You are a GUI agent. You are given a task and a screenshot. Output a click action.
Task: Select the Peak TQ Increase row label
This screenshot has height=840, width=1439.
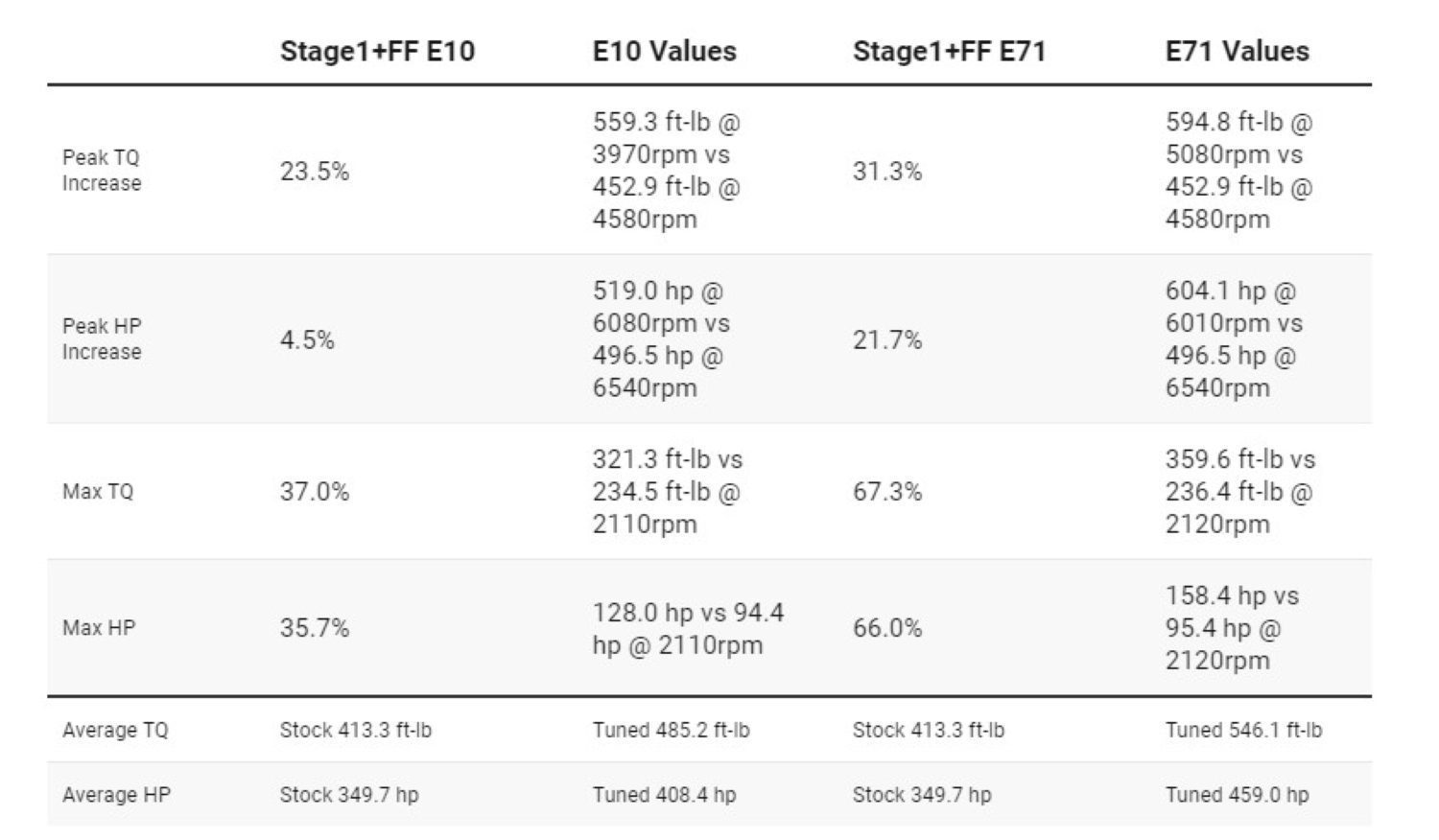click(102, 171)
